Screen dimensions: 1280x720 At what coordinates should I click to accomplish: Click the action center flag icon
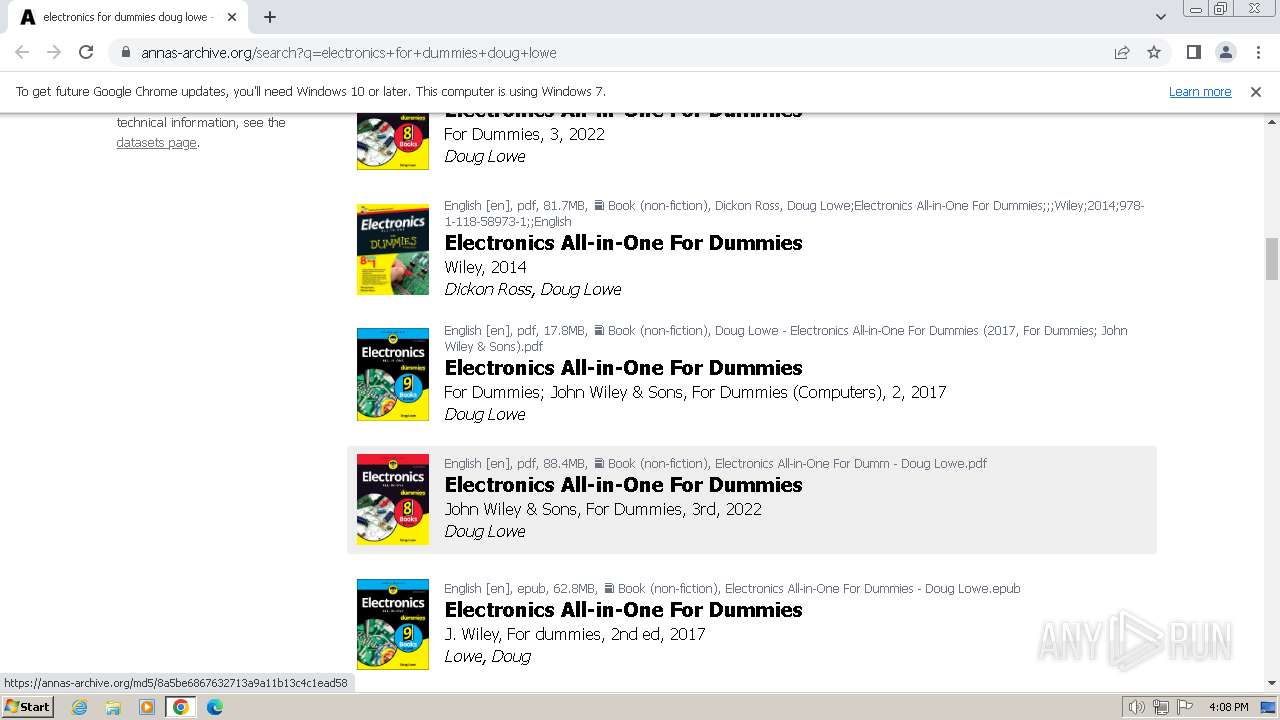(x=1185, y=707)
